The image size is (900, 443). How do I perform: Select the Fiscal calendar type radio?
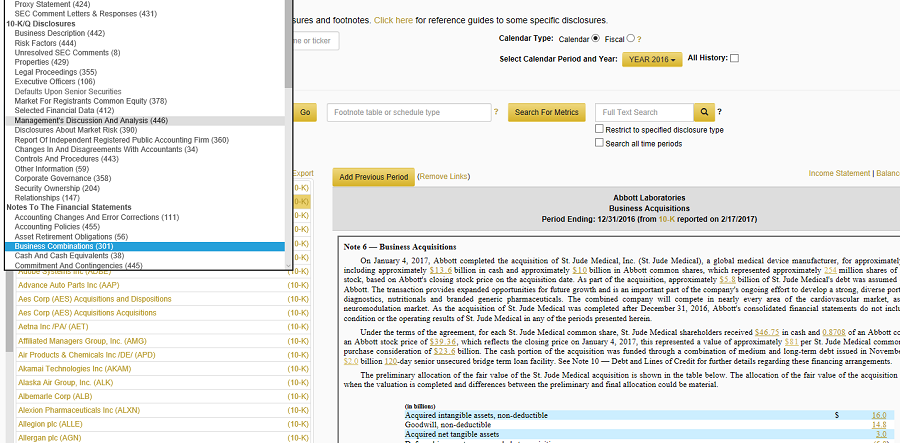pos(630,39)
